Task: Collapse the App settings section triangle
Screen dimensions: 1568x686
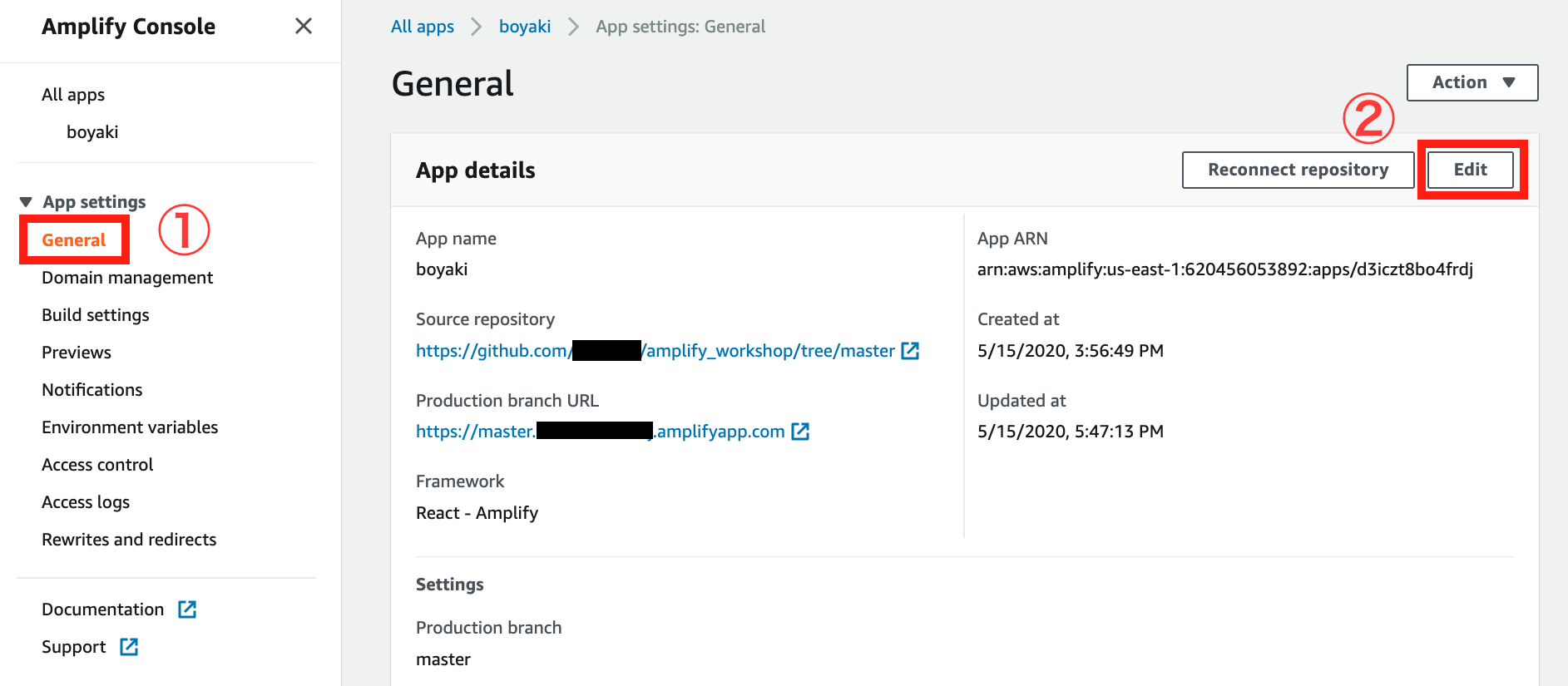Action: click(26, 202)
